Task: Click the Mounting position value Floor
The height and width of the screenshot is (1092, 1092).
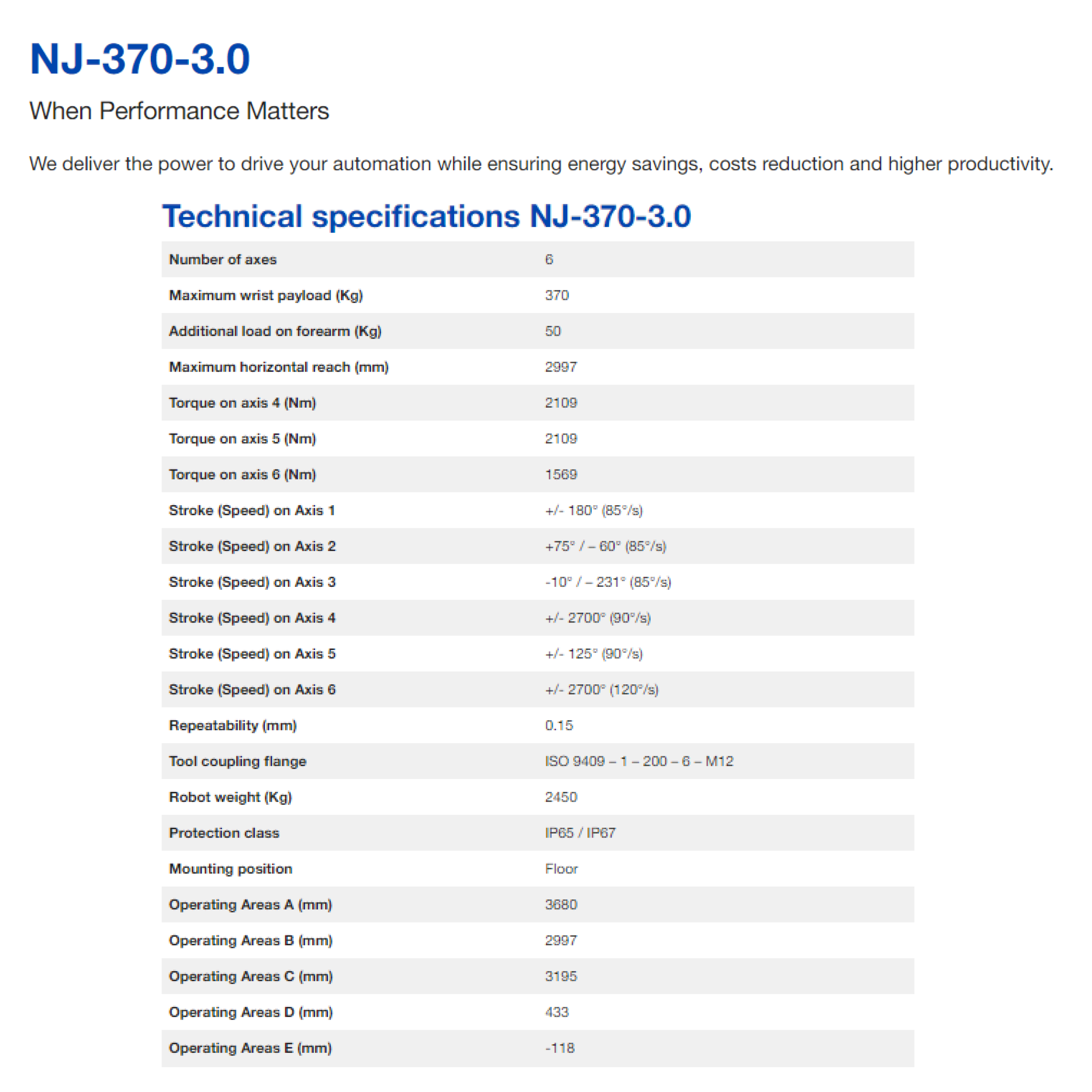Action: click(x=561, y=869)
